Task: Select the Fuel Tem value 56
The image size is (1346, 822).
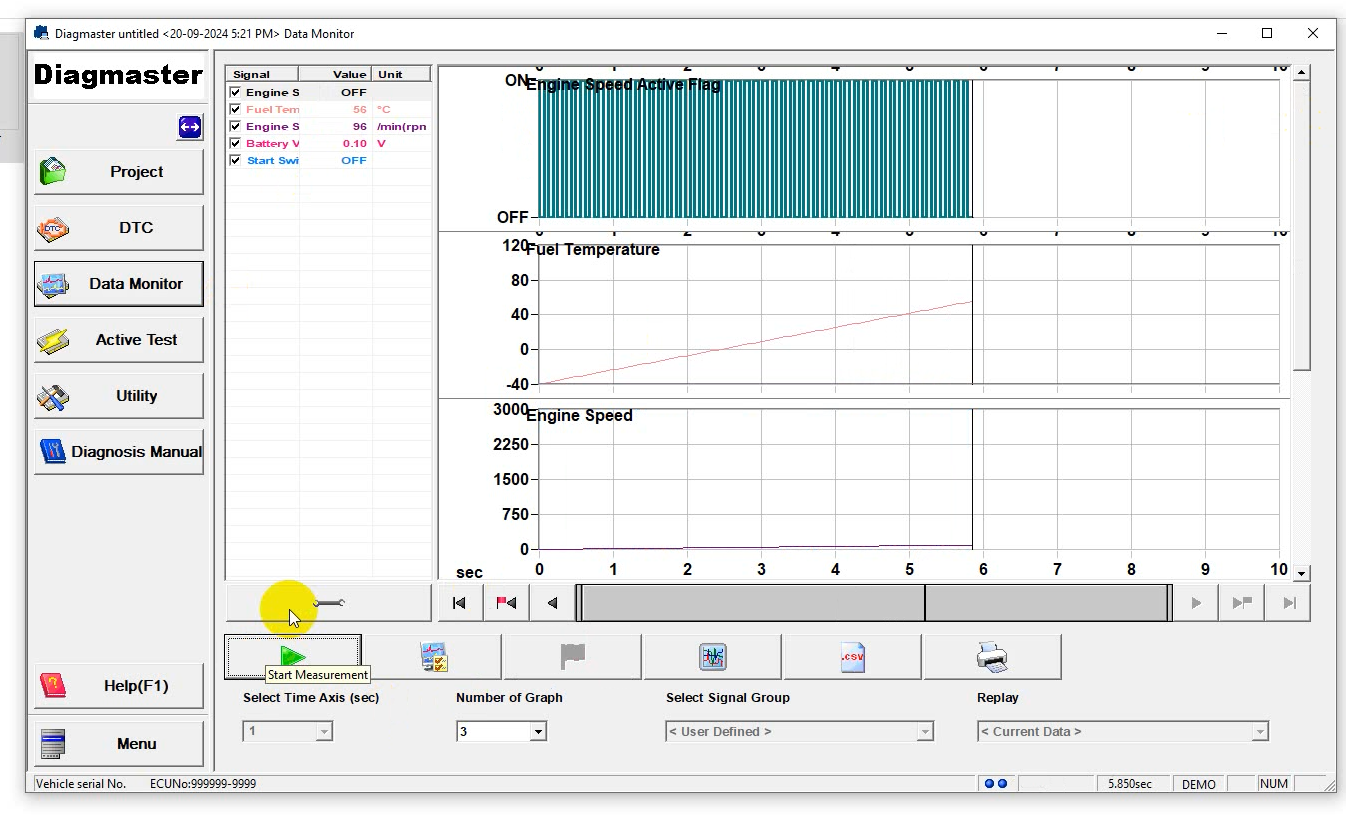Action: 359,109
